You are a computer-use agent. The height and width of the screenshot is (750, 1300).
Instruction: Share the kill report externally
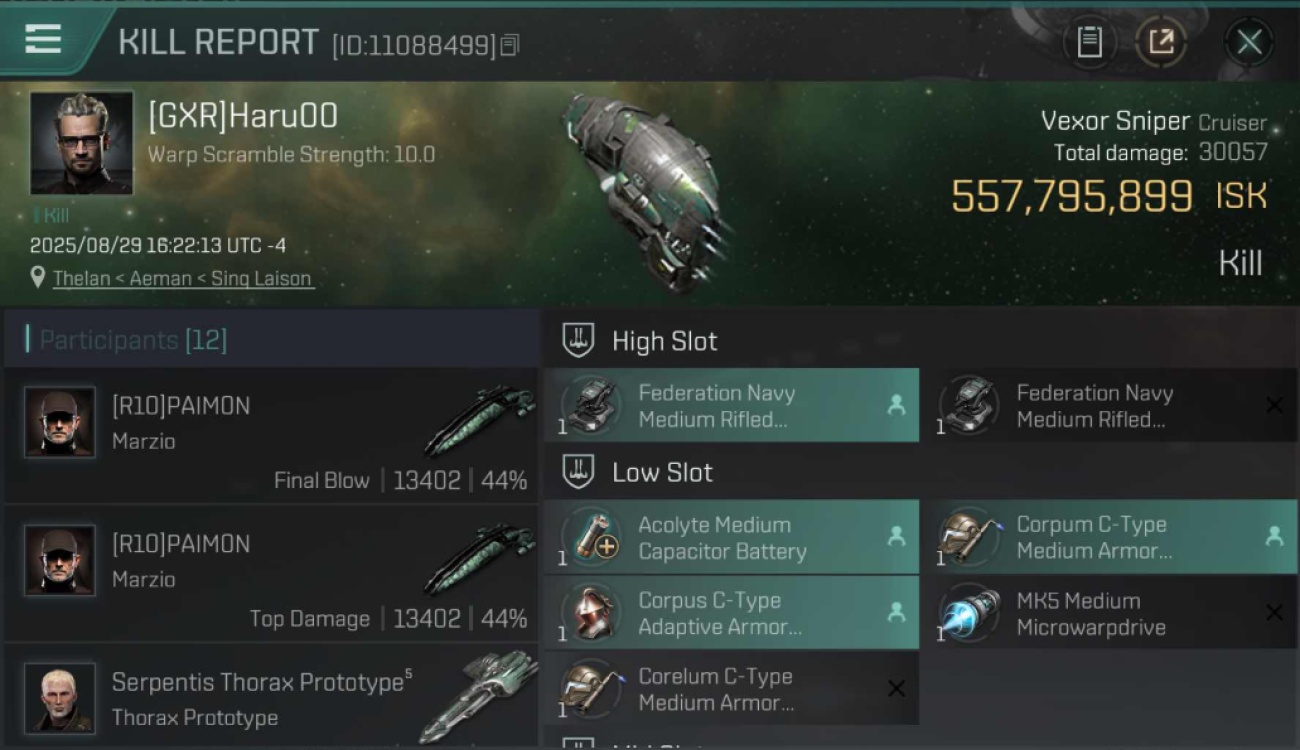pyautogui.click(x=1161, y=42)
